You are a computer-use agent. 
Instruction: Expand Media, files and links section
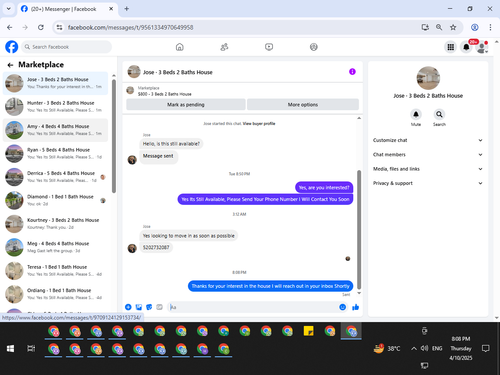coord(428,169)
